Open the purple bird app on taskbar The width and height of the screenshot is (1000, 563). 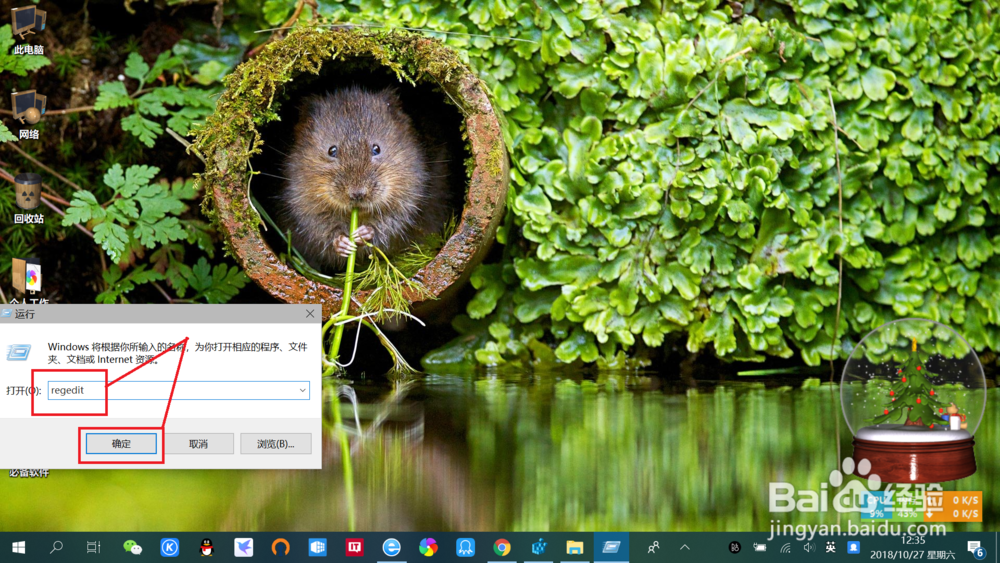pos(244,547)
